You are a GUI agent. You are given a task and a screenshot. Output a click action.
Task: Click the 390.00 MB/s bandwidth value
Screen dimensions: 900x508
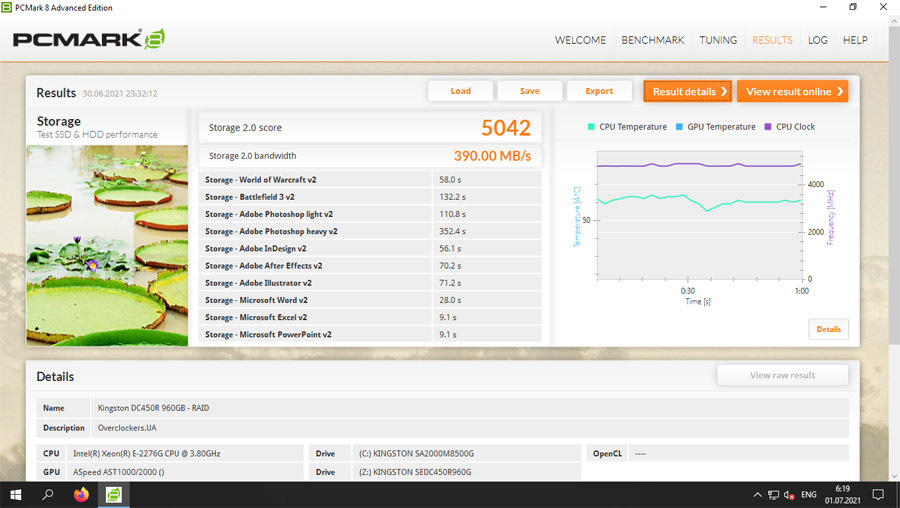(492, 156)
